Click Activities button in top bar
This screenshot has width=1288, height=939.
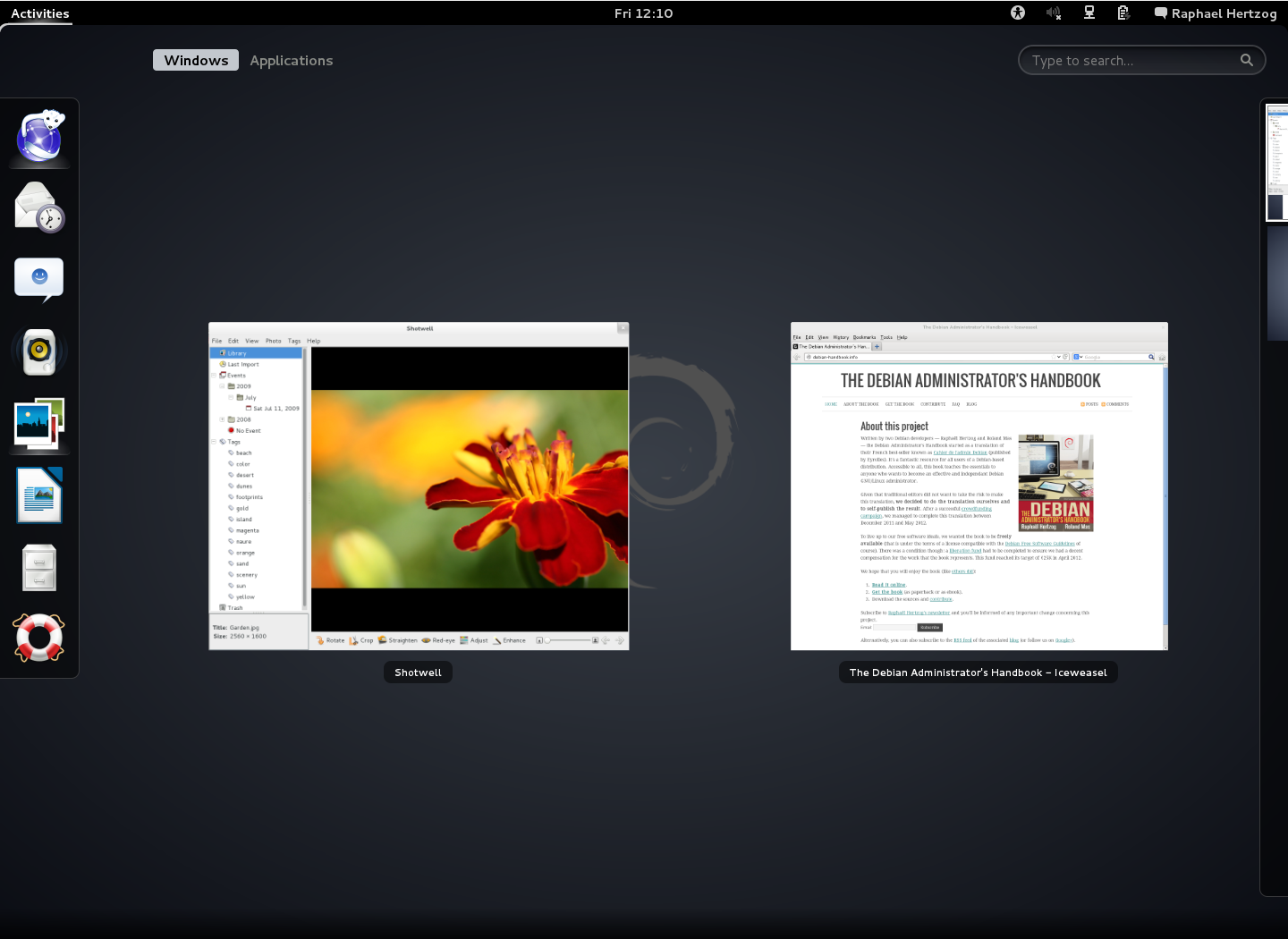coord(39,13)
